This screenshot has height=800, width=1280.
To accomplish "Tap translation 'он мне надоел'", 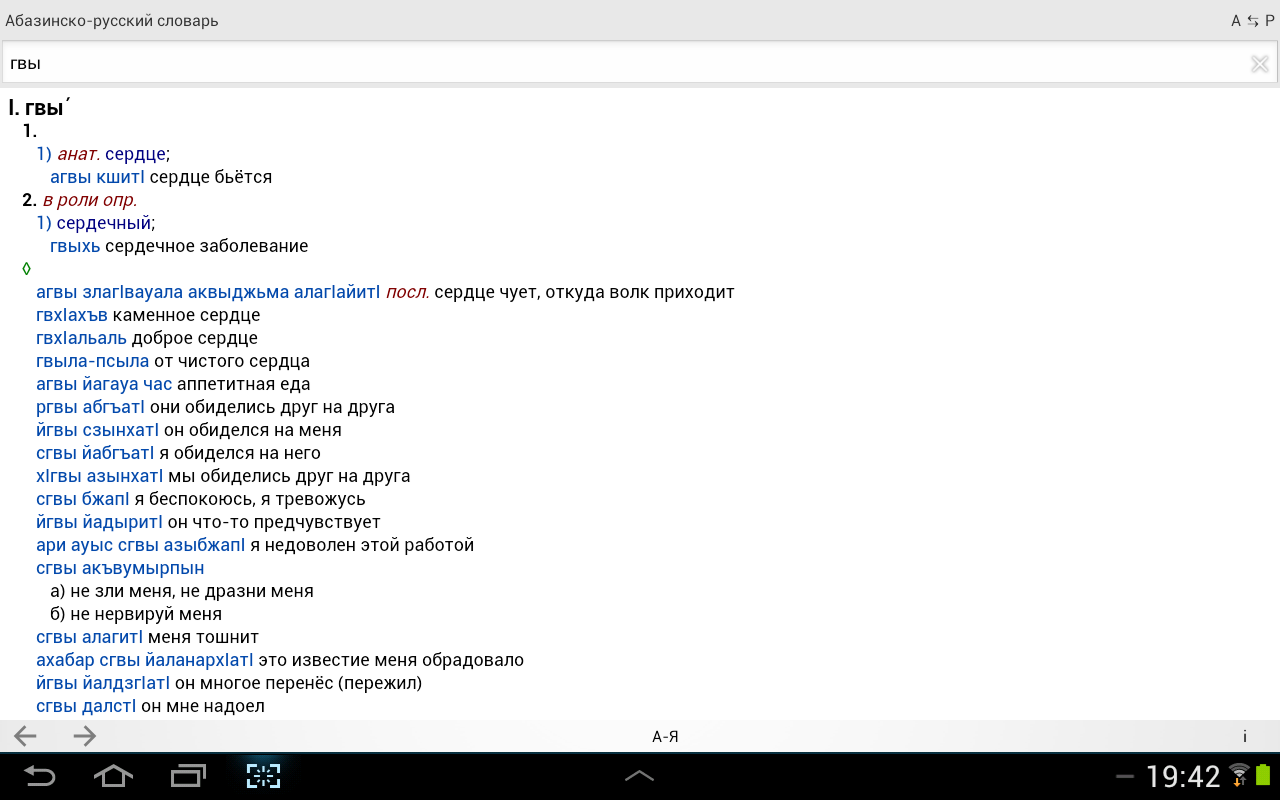I will (203, 706).
